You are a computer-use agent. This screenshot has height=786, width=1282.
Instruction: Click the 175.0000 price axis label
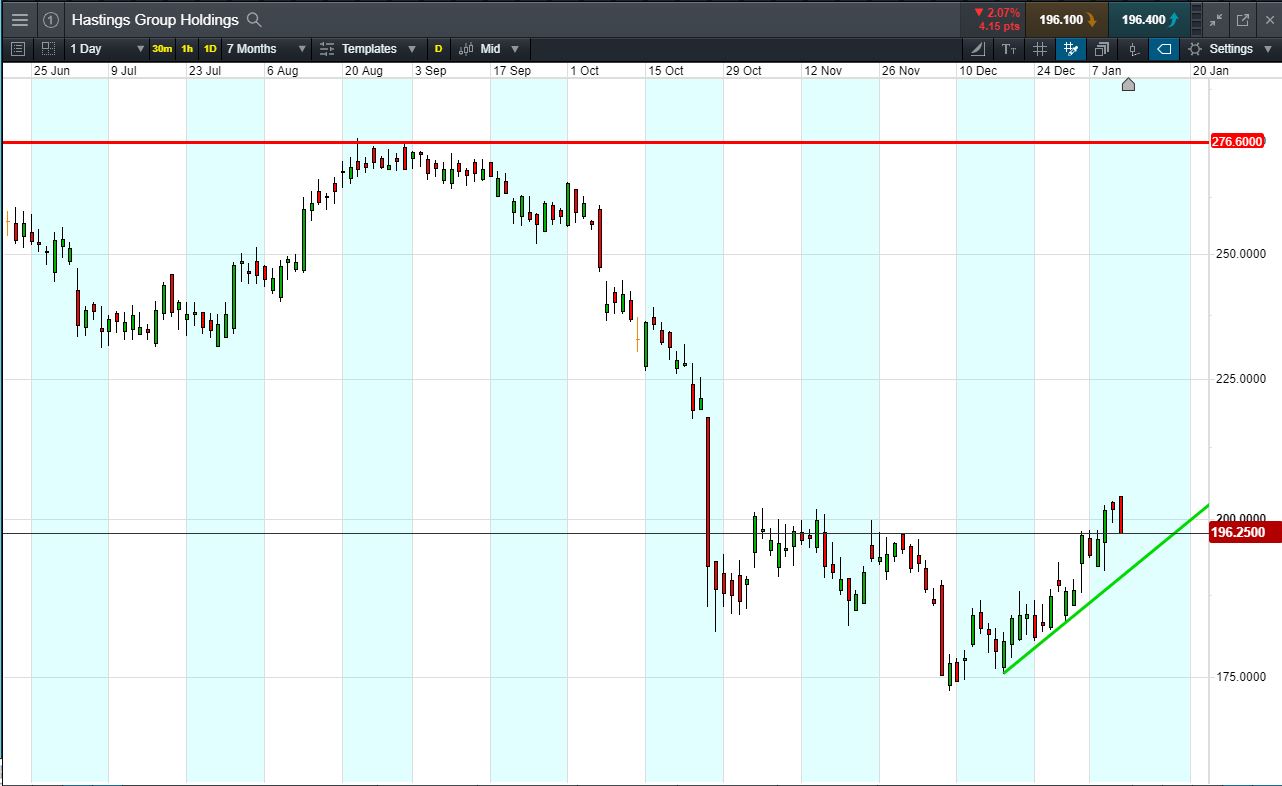[x=1241, y=677]
